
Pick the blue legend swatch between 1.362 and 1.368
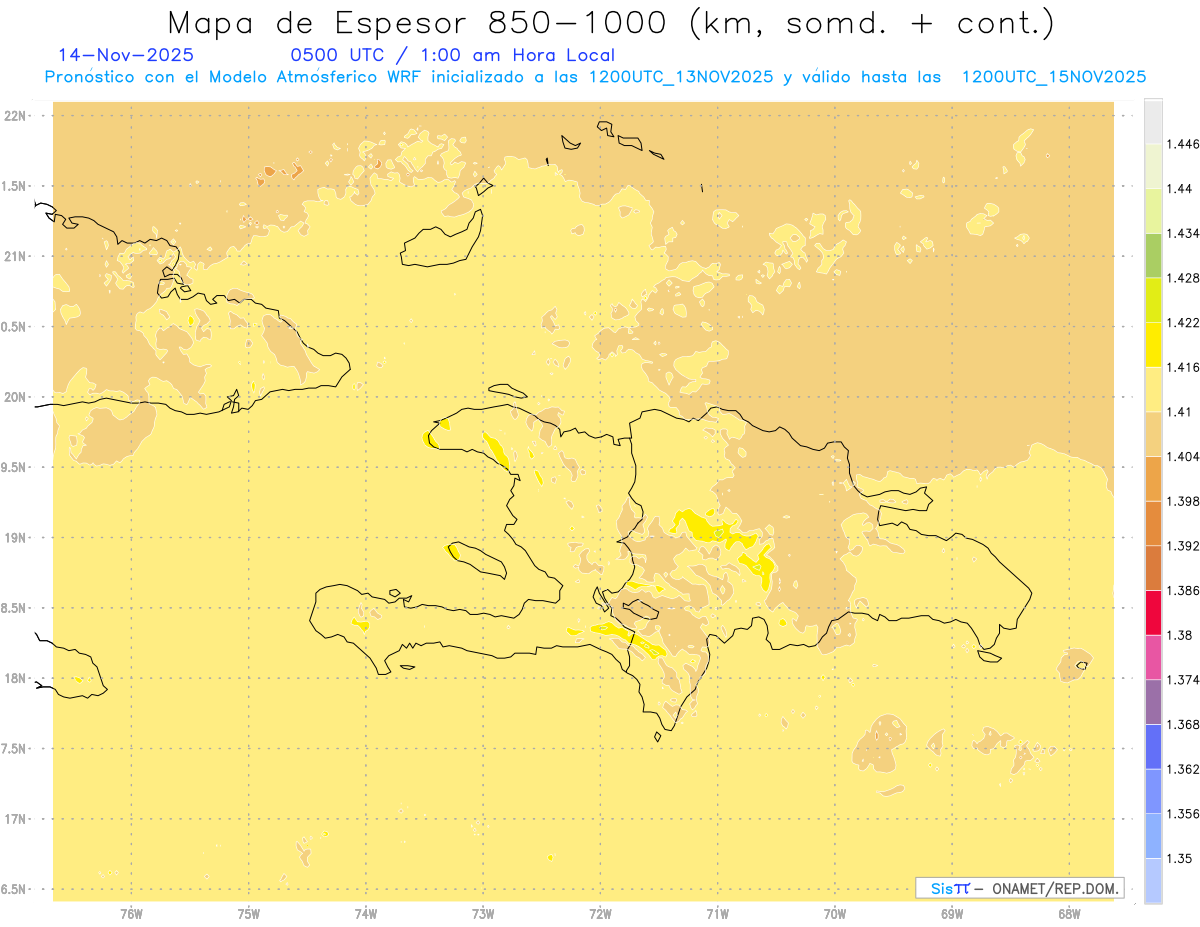1153,746
